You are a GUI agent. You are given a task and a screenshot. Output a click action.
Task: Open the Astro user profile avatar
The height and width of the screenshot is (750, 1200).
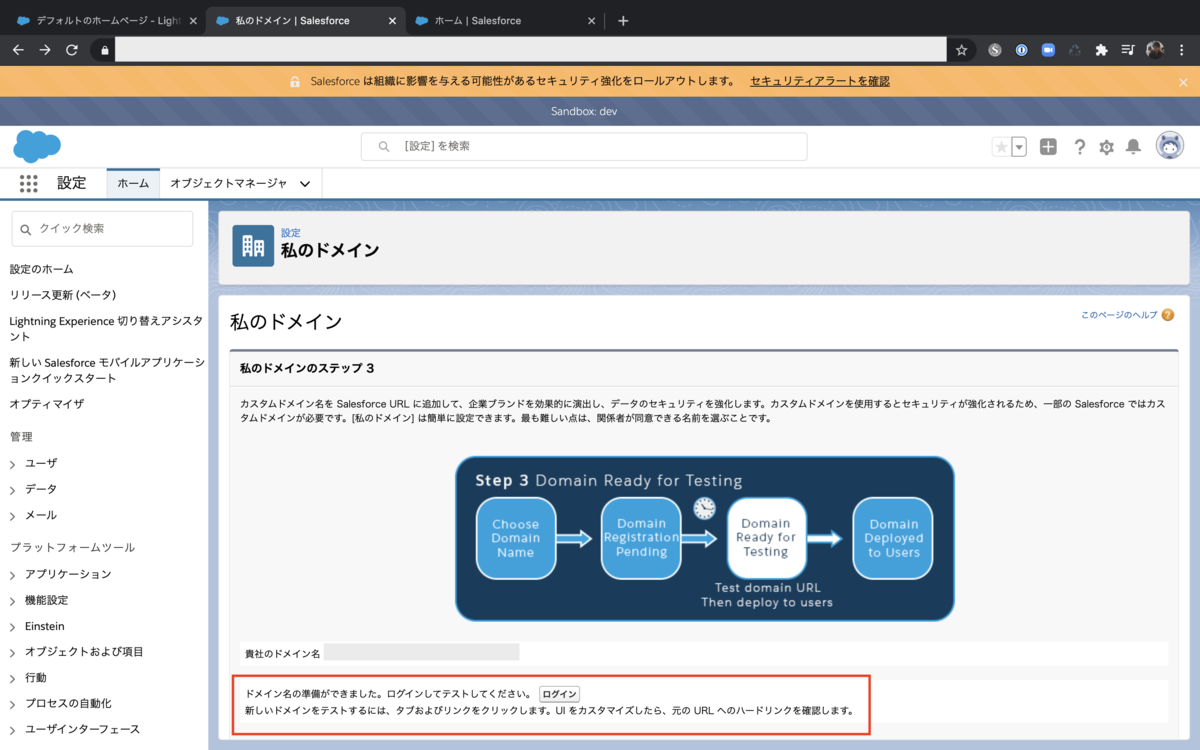coord(1169,146)
